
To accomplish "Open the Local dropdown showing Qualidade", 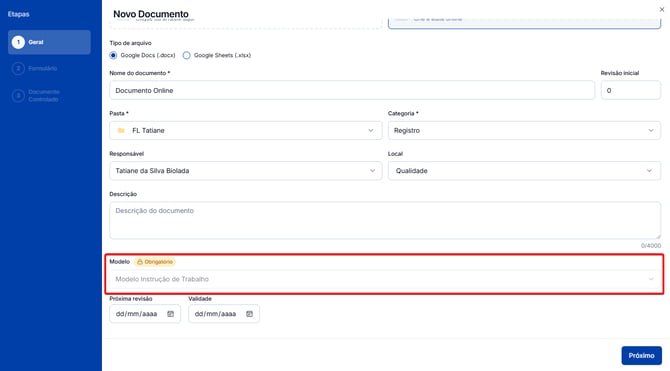I will (x=524, y=171).
